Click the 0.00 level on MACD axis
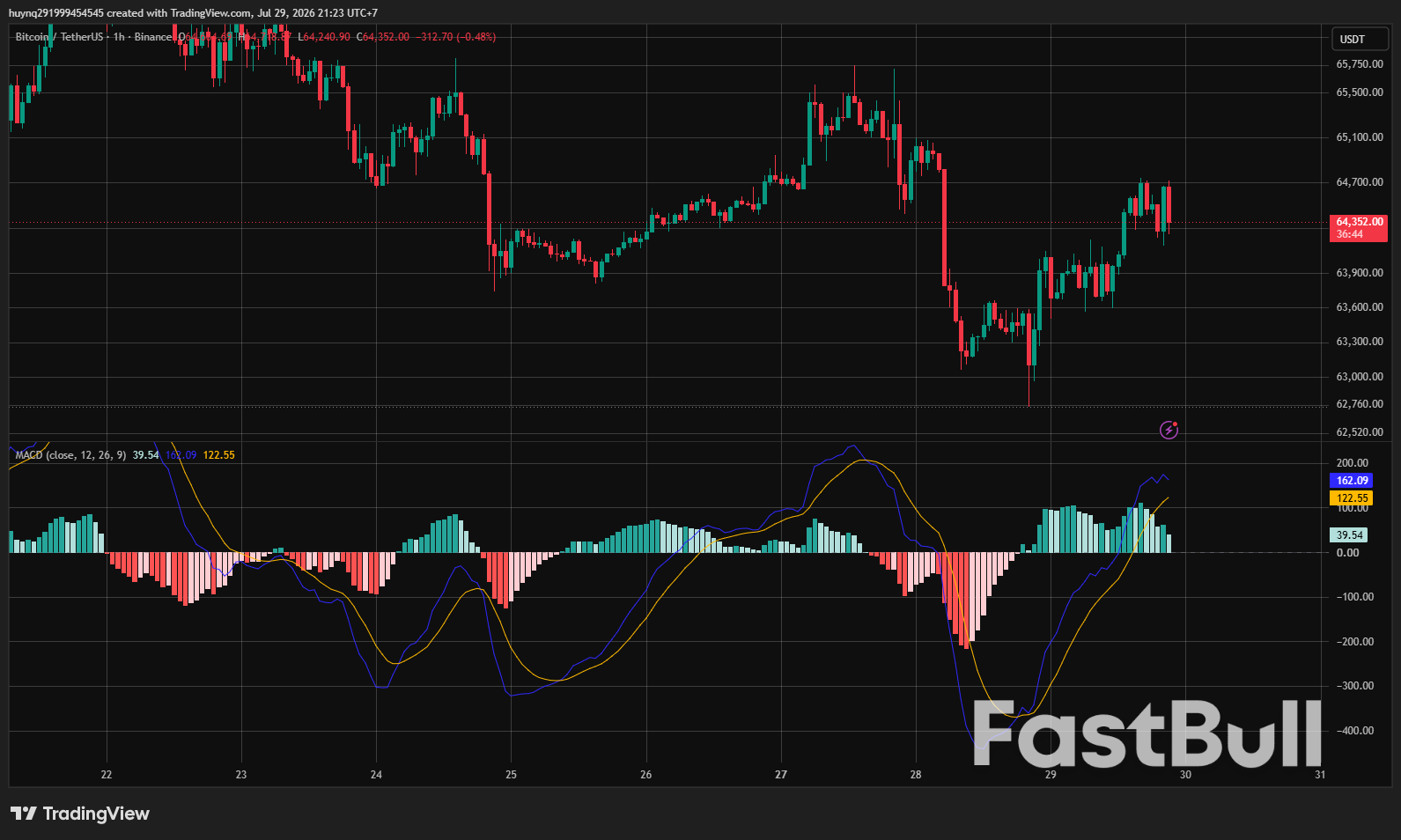This screenshot has height=840, width=1401. [x=1347, y=553]
